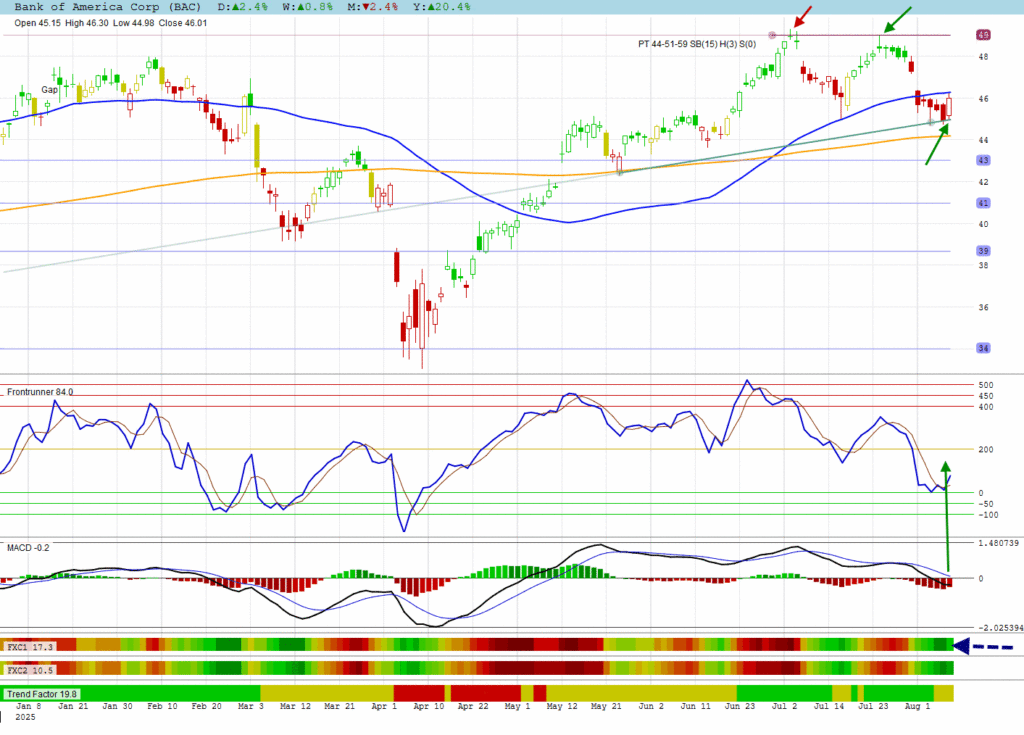1024x735 pixels.
Task: Click the 44 price axis label
Action: [x=984, y=140]
